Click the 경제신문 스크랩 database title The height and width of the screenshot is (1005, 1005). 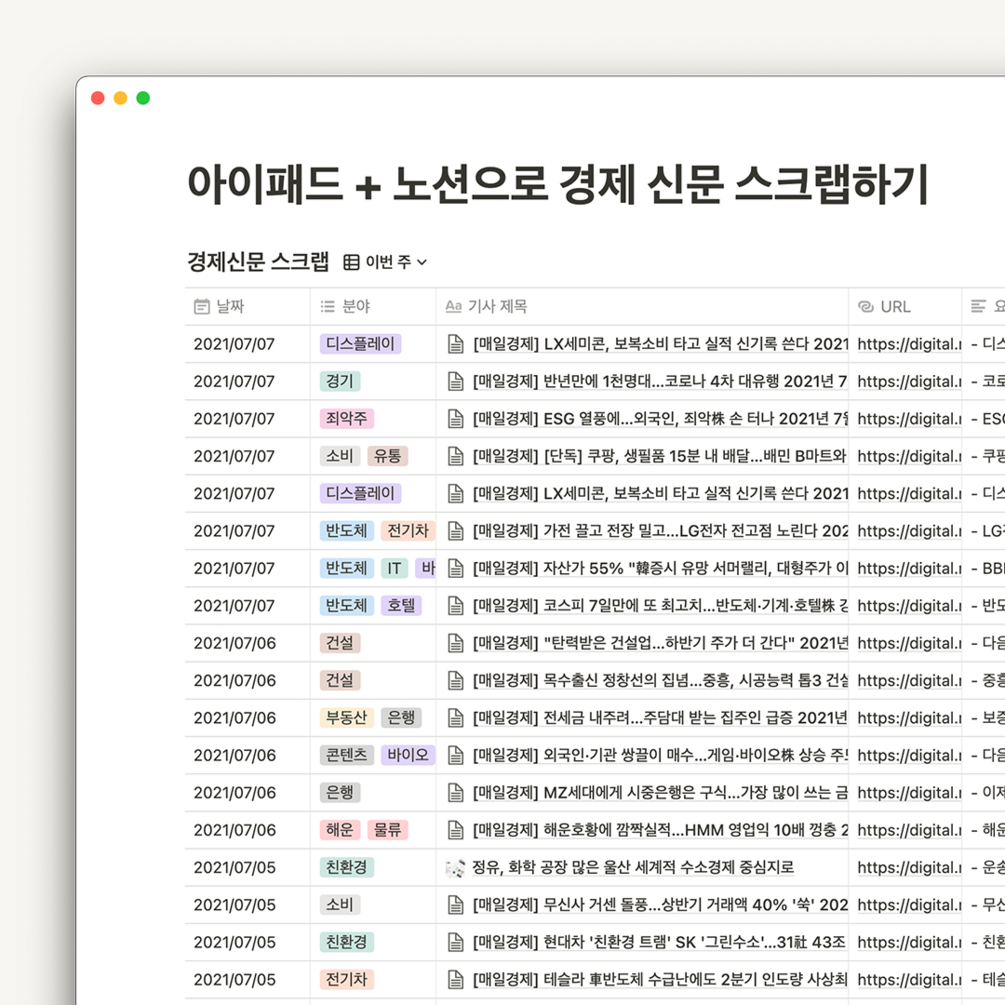(x=258, y=262)
